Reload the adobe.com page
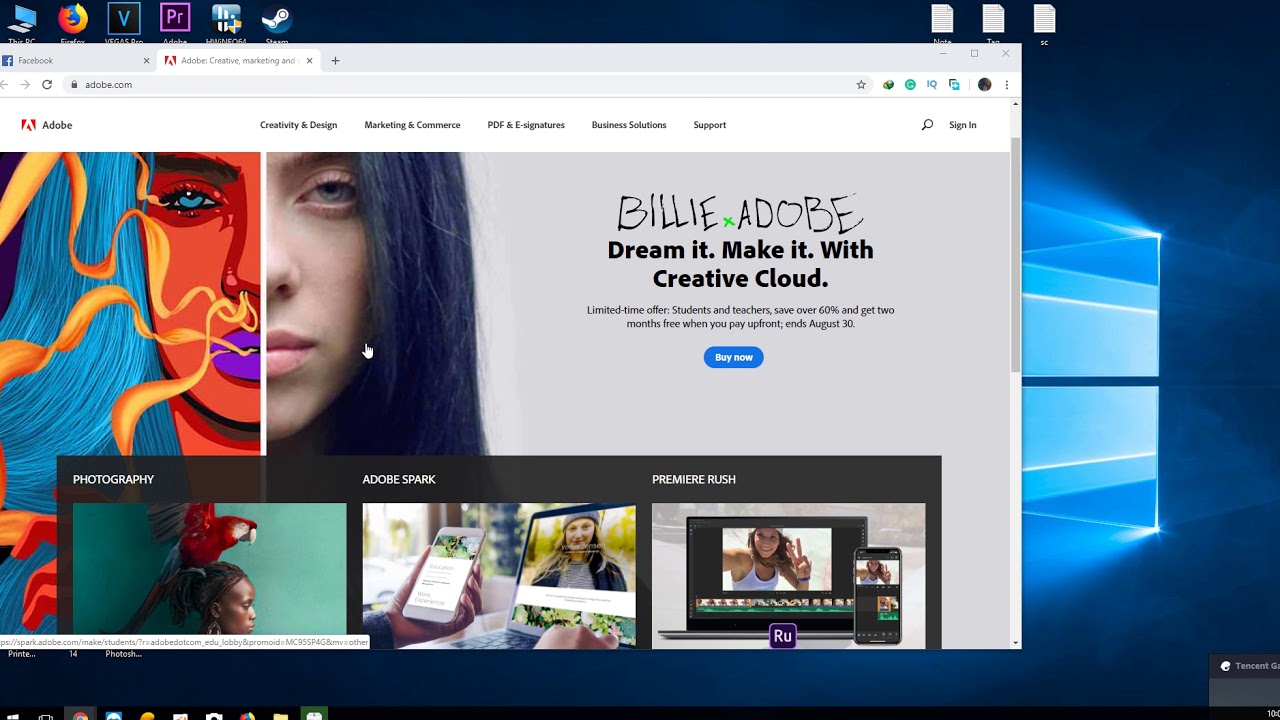The height and width of the screenshot is (720, 1280). point(47,85)
